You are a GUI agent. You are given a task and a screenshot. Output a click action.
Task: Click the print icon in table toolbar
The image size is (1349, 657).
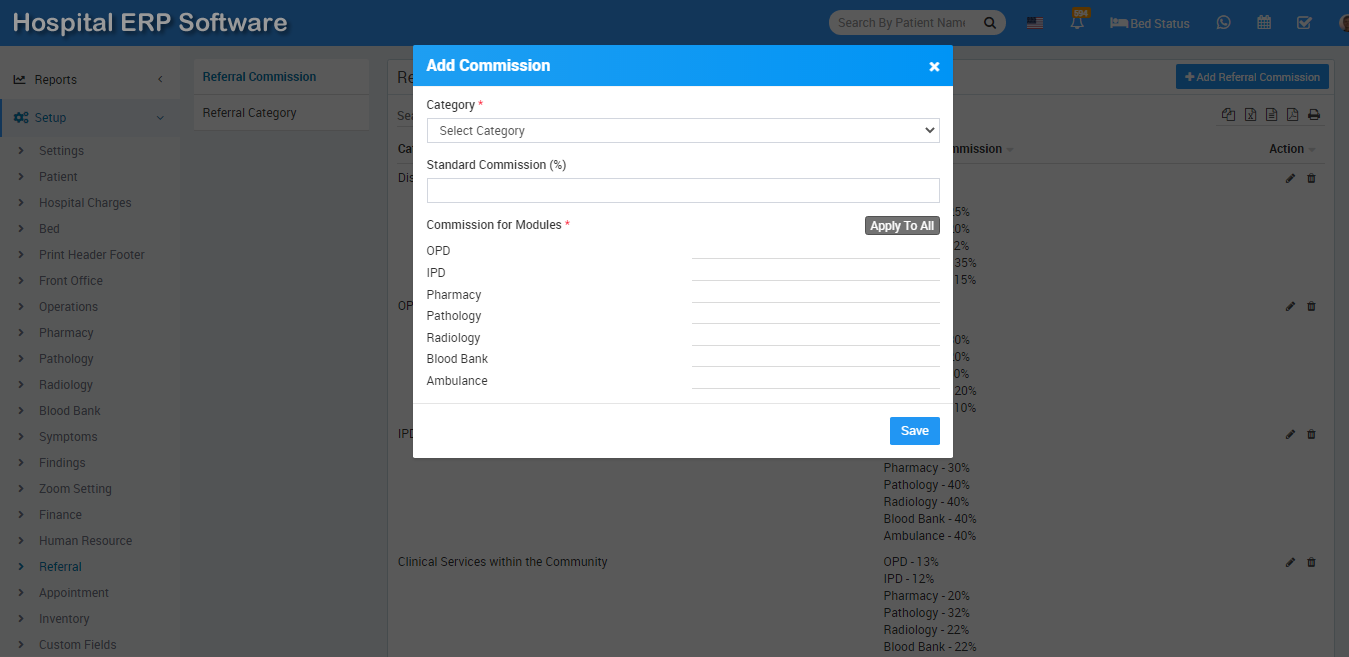pos(1314,115)
